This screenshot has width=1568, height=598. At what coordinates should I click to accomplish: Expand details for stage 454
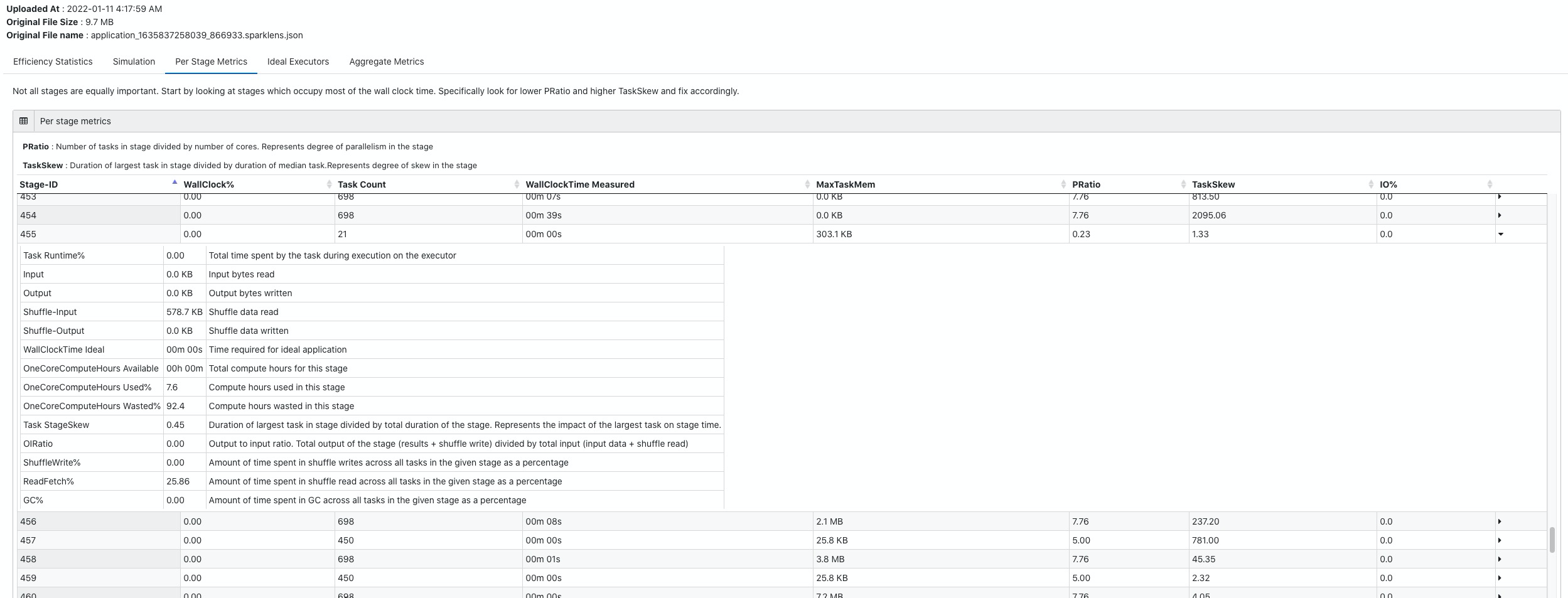pyautogui.click(x=1500, y=215)
